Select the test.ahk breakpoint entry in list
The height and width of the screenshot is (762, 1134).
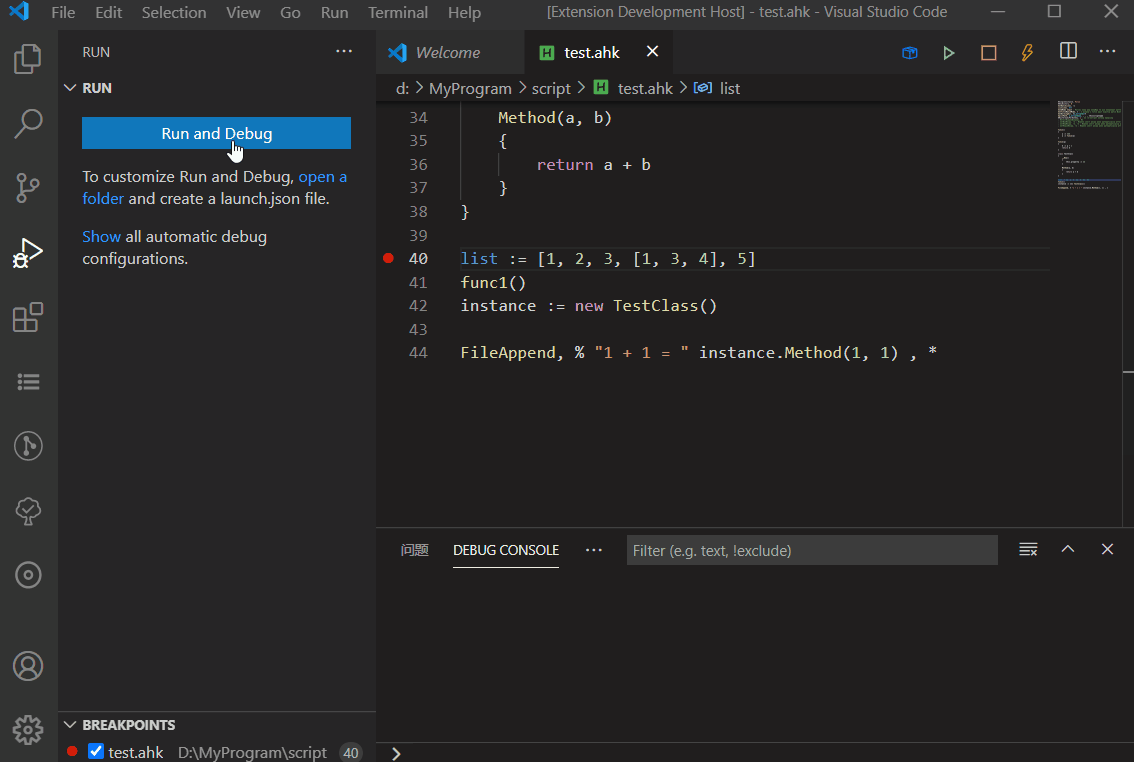click(x=217, y=751)
